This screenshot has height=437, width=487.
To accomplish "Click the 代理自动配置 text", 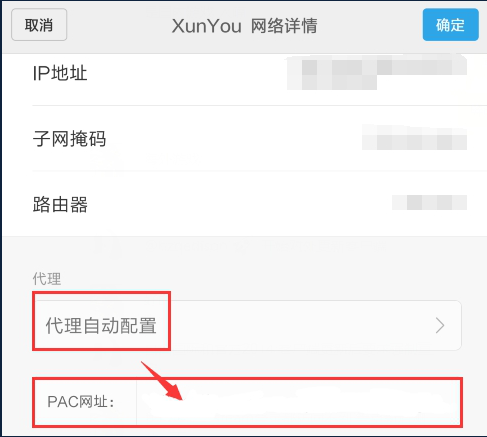I will 101,326.
